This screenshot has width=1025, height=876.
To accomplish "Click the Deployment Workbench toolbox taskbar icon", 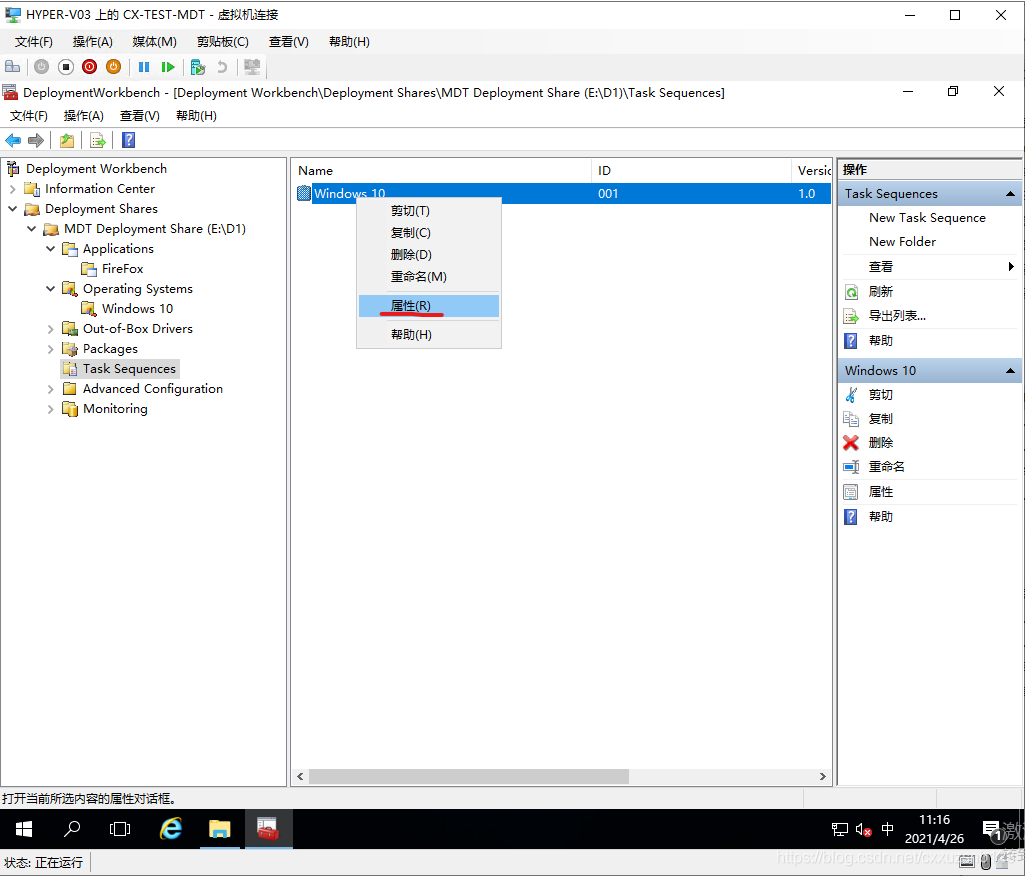I will 268,829.
